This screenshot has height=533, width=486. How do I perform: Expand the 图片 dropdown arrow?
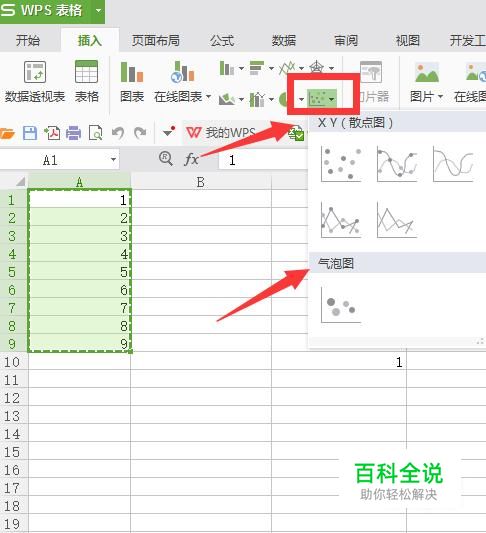(440, 97)
